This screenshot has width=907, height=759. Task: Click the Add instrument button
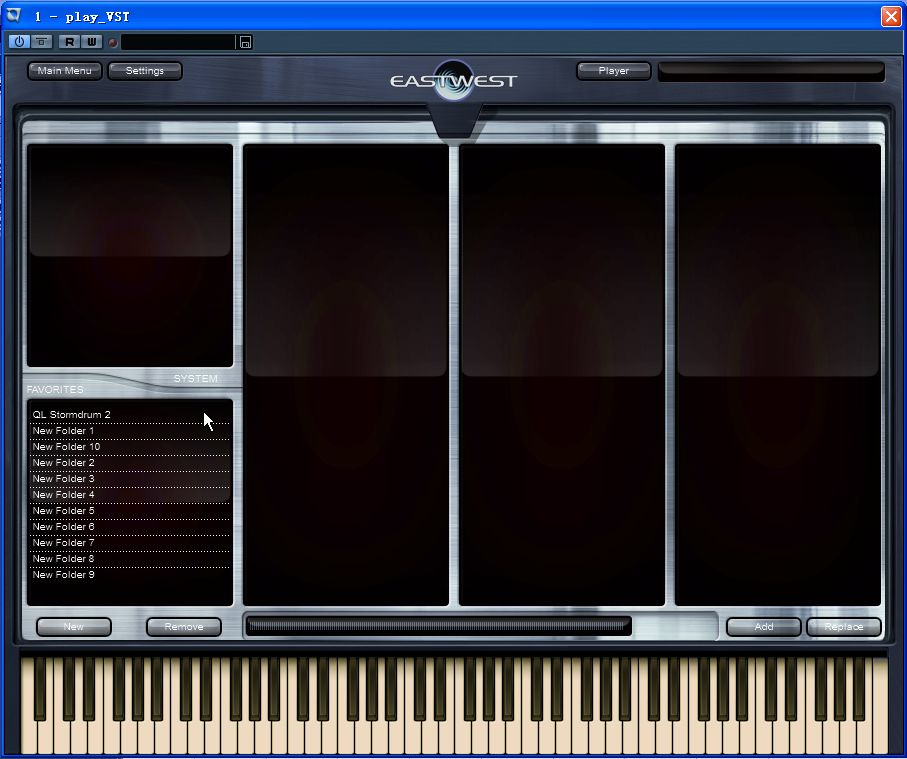pos(764,627)
